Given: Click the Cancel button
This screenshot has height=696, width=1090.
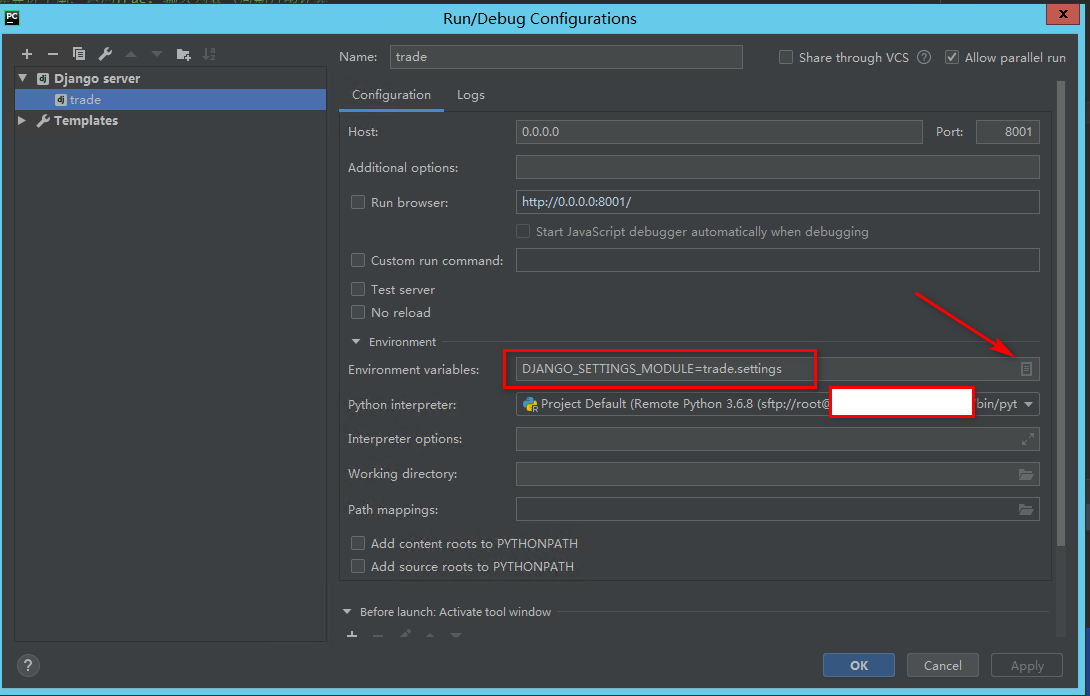Looking at the screenshot, I should [942, 665].
